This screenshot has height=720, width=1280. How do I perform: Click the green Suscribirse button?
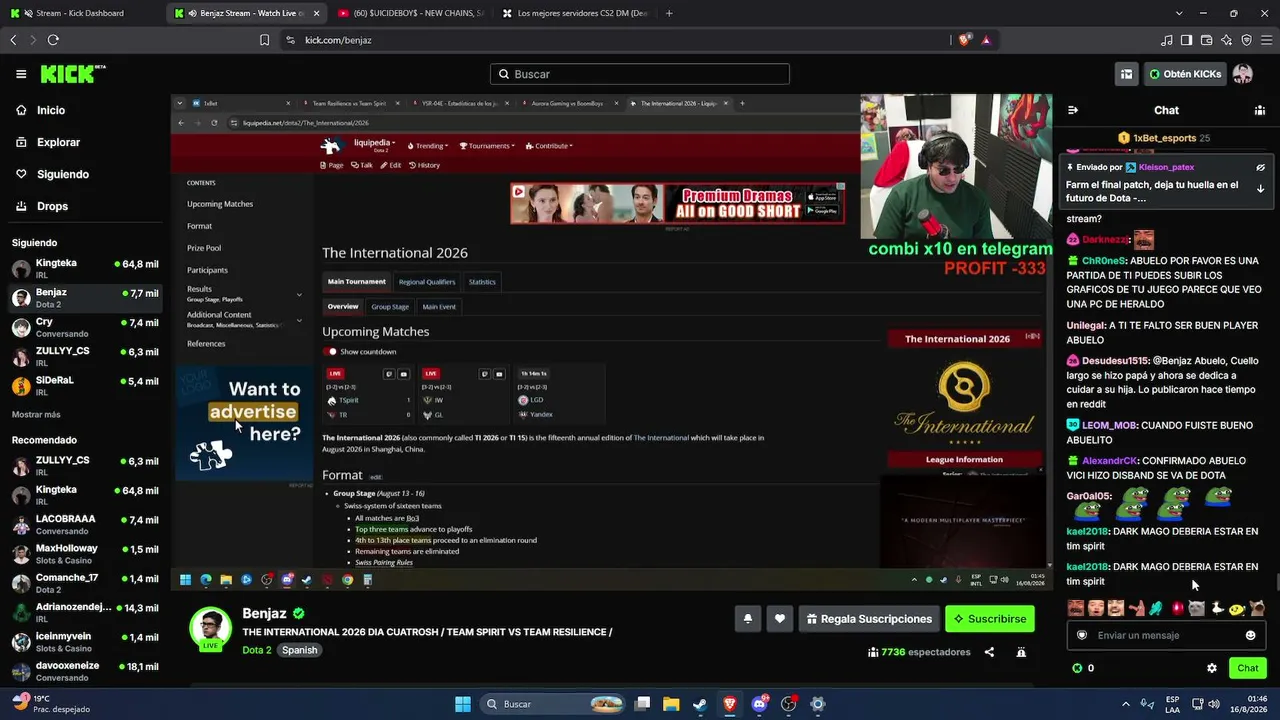click(x=990, y=619)
